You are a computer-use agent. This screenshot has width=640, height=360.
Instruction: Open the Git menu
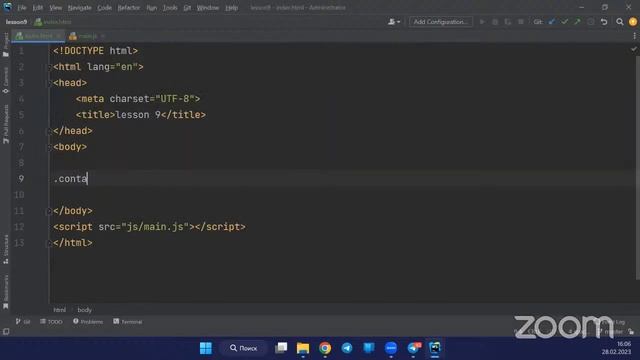(187, 8)
